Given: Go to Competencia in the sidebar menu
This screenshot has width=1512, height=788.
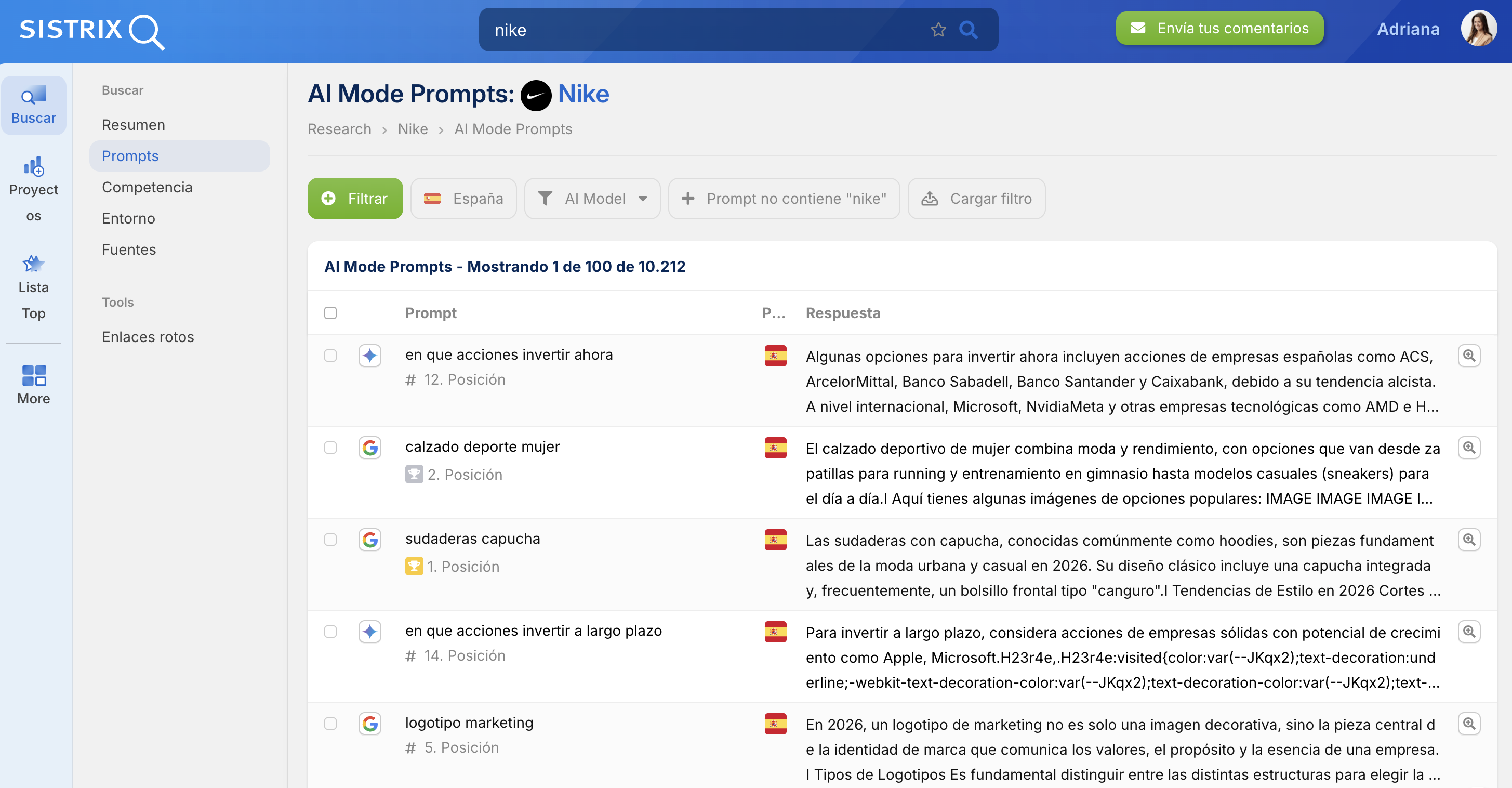Looking at the screenshot, I should coord(147,187).
